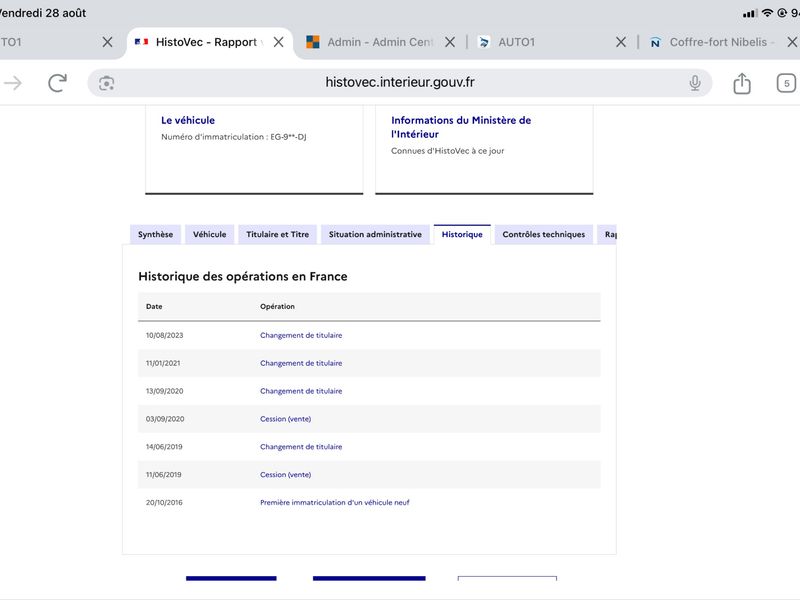The height and width of the screenshot is (600, 800).
Task: Reload the HistoVec page
Action: click(57, 83)
